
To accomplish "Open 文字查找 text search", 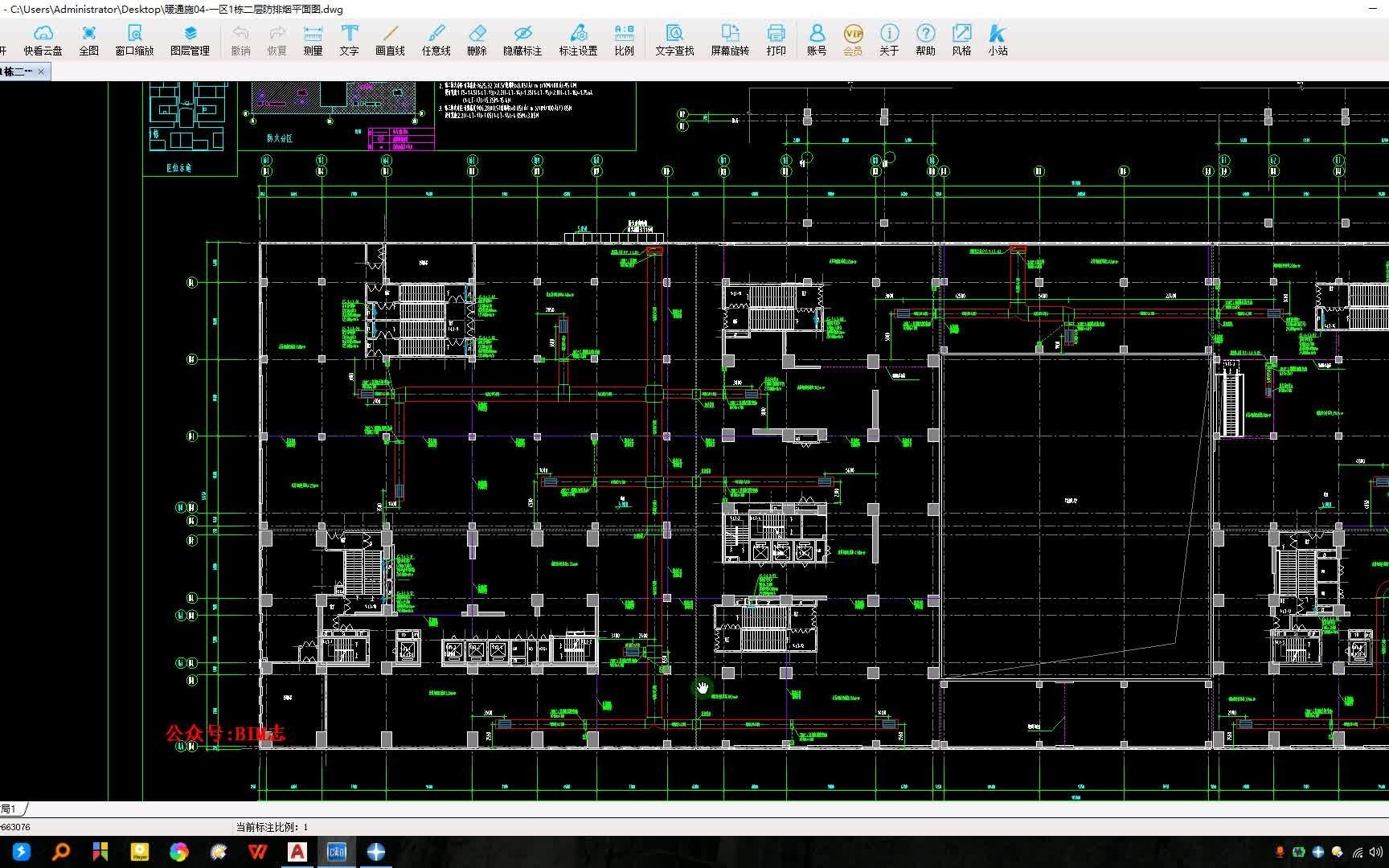I will tap(674, 39).
